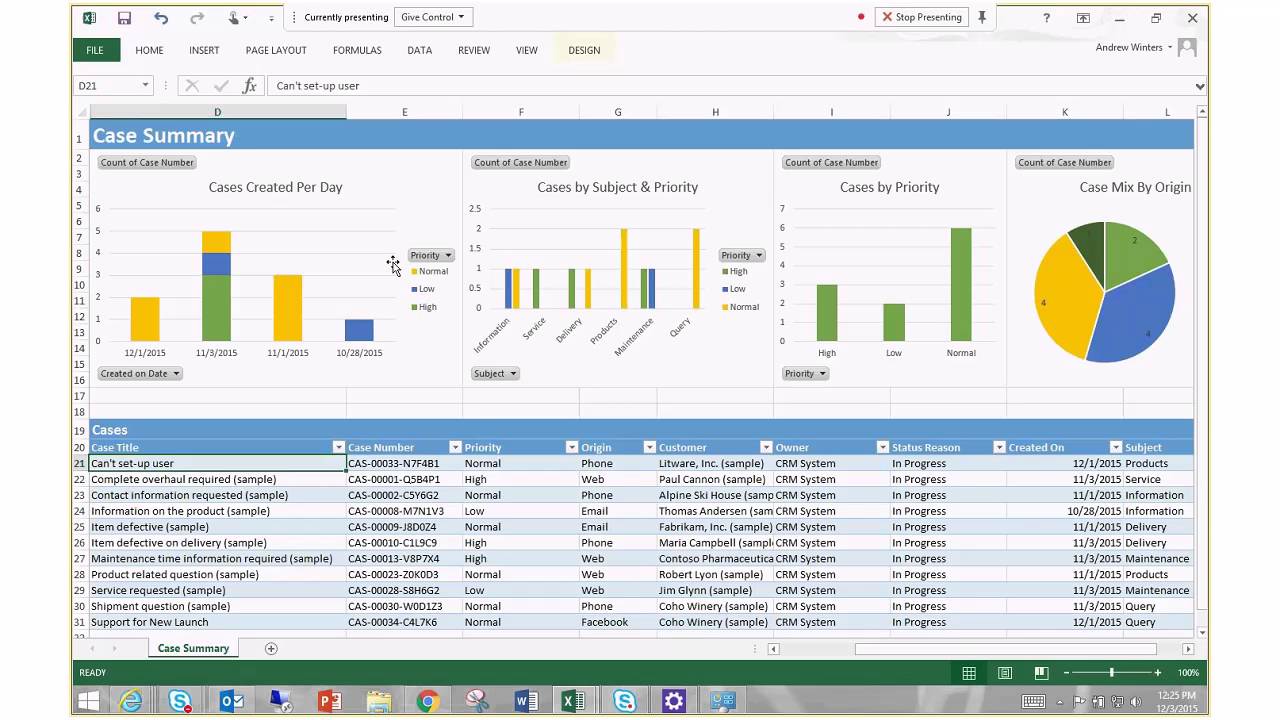This screenshot has height=720, width=1280.
Task: Switch to the DATA ribbon tab
Action: [420, 50]
